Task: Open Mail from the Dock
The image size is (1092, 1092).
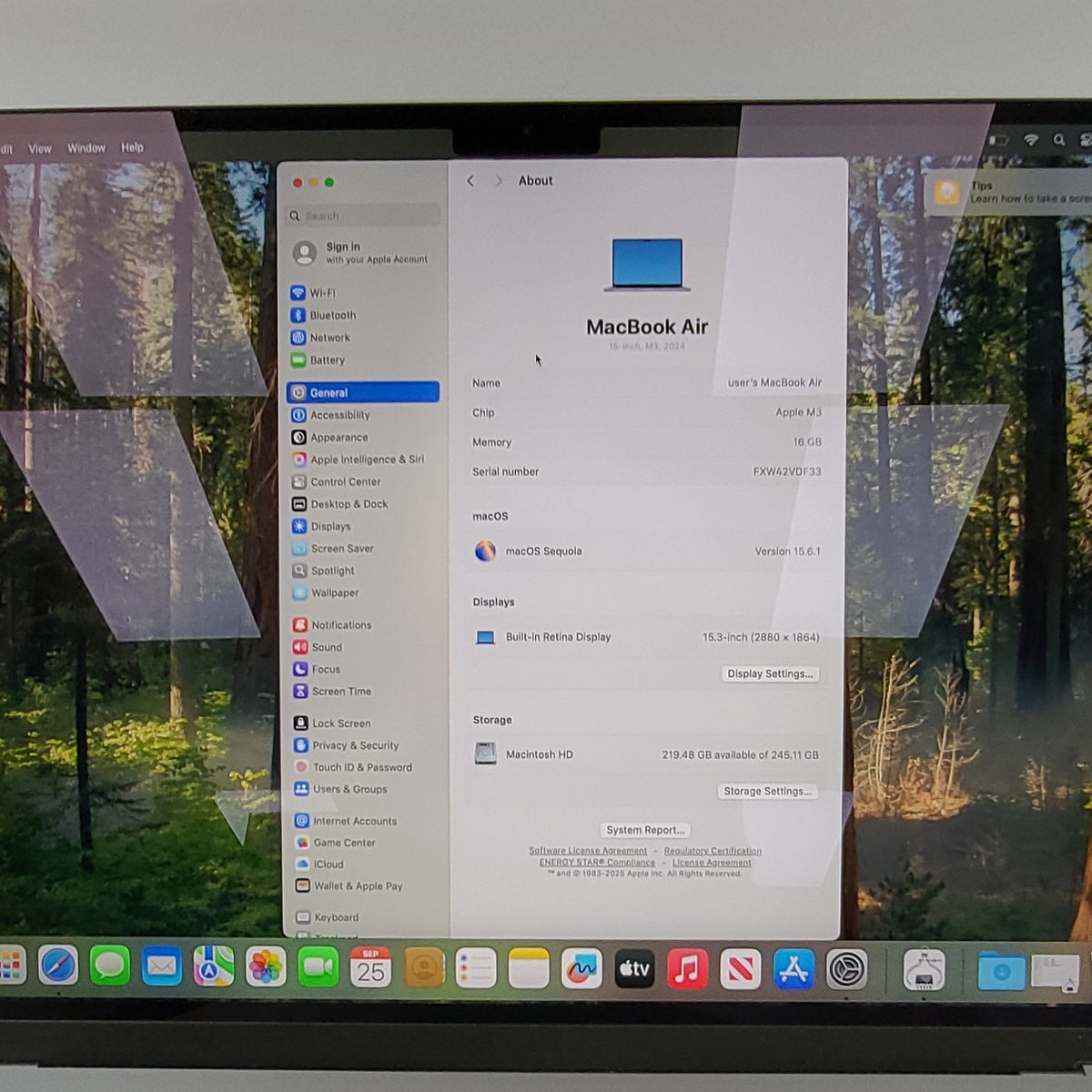Action: tap(162, 966)
